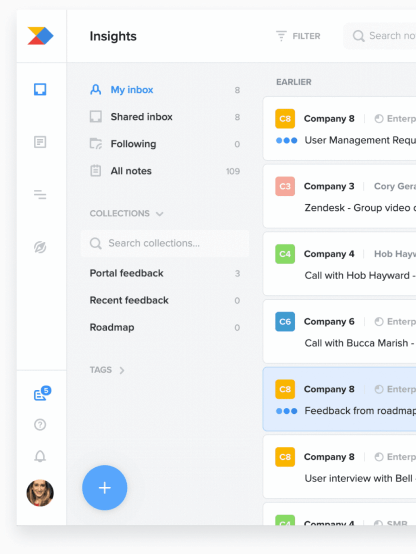Click the Cory name on Company 3 note
The image size is (416, 554).
(395, 186)
